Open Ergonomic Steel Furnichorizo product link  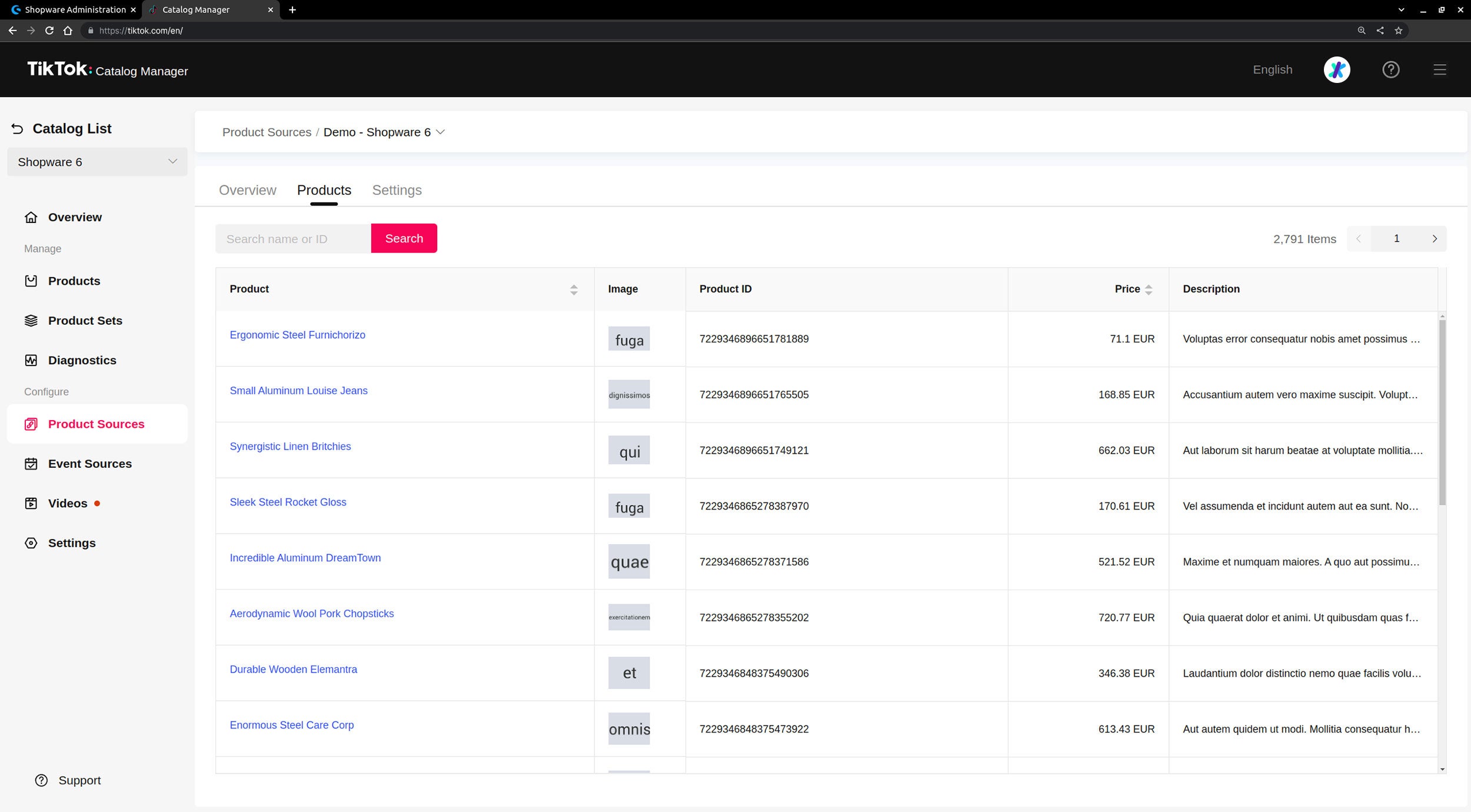(297, 335)
